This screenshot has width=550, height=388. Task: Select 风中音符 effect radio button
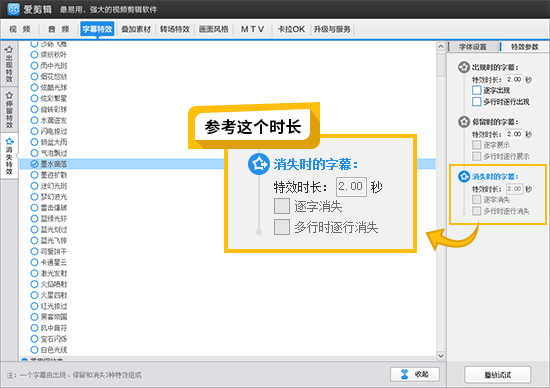coord(34,328)
